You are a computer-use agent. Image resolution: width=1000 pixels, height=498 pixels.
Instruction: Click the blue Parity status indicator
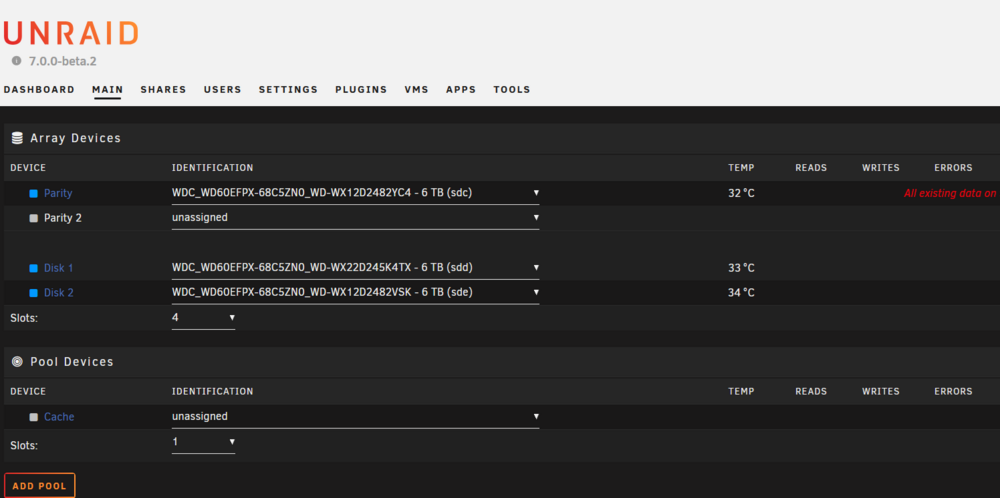click(34, 193)
